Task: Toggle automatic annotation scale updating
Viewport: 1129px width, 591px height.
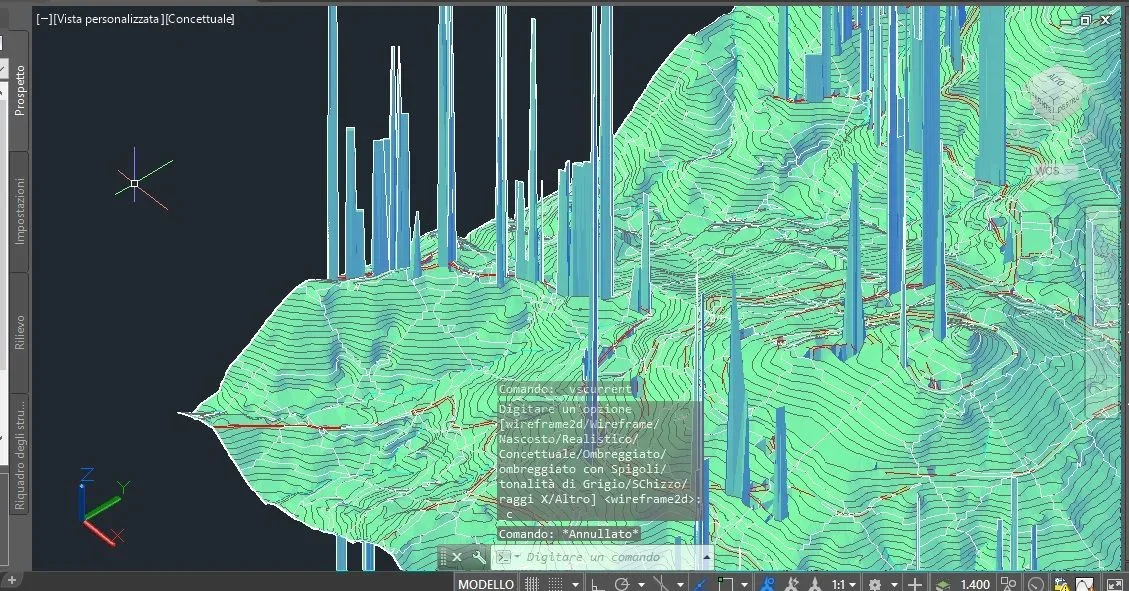Action: pos(792,584)
